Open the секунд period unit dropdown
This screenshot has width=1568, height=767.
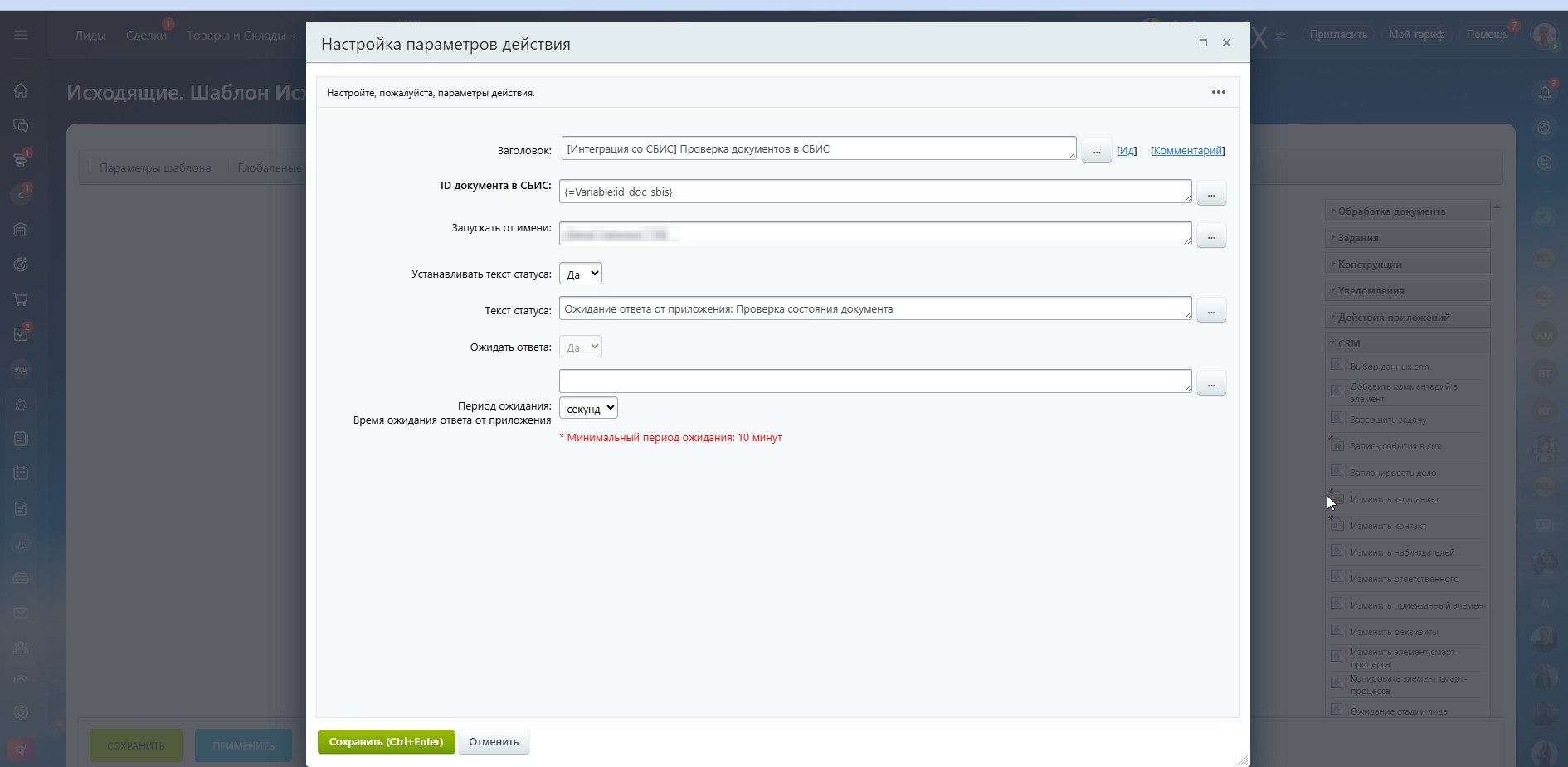pos(588,408)
